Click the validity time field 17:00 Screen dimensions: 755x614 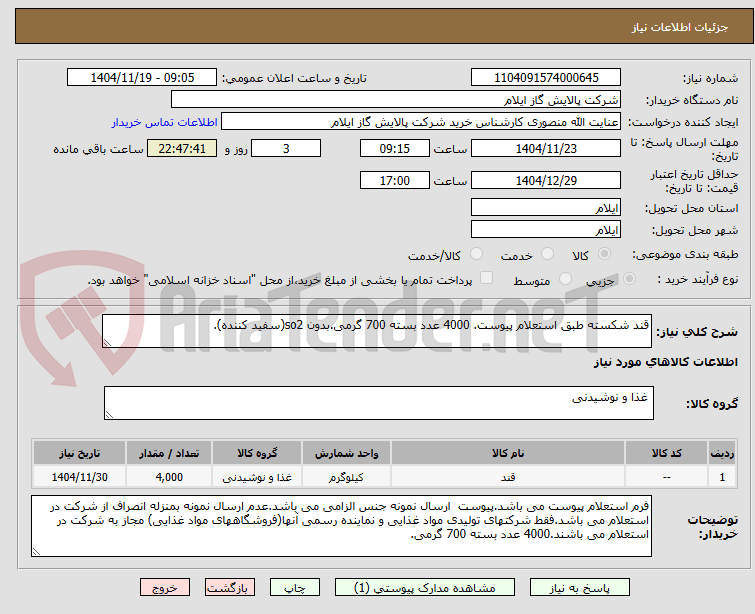395,180
